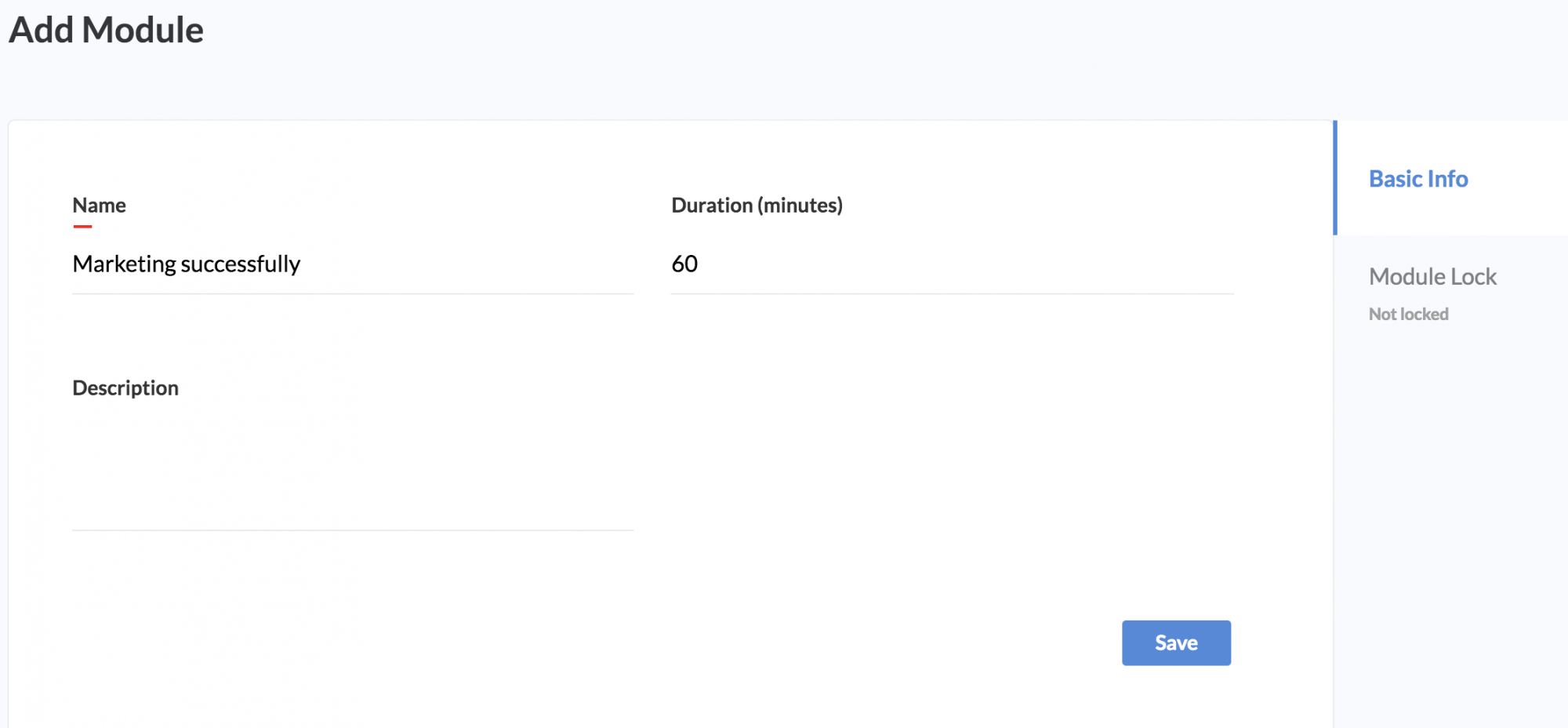Focus the Name input field
Viewport: 1568px width, 728px height.
(353, 264)
